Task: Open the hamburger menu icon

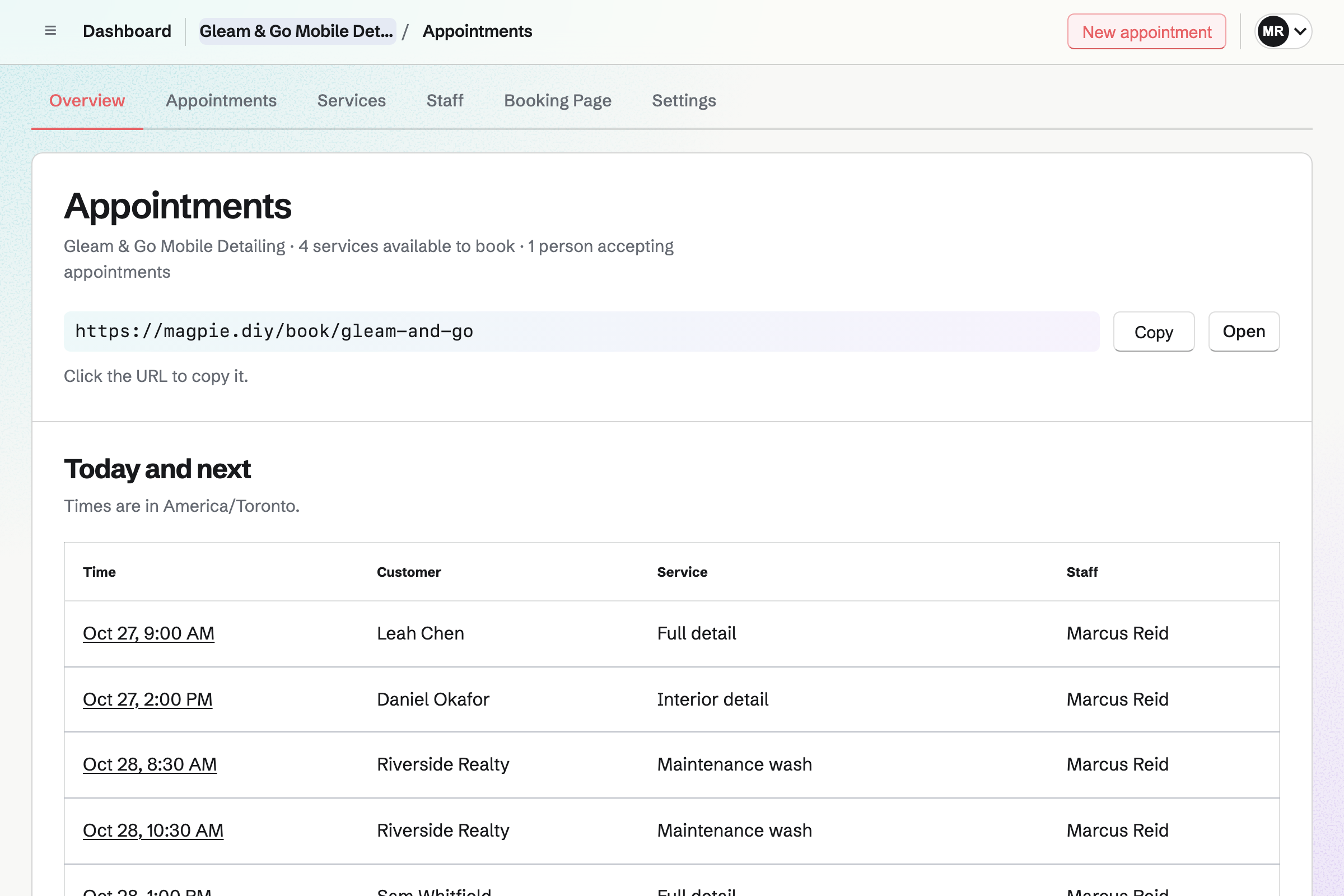Action: tap(50, 31)
